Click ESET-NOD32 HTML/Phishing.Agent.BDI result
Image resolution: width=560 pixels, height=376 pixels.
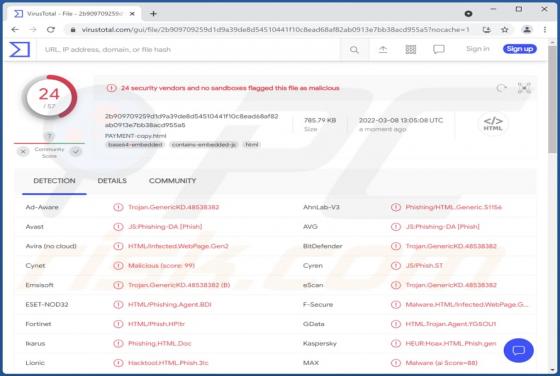click(x=170, y=305)
